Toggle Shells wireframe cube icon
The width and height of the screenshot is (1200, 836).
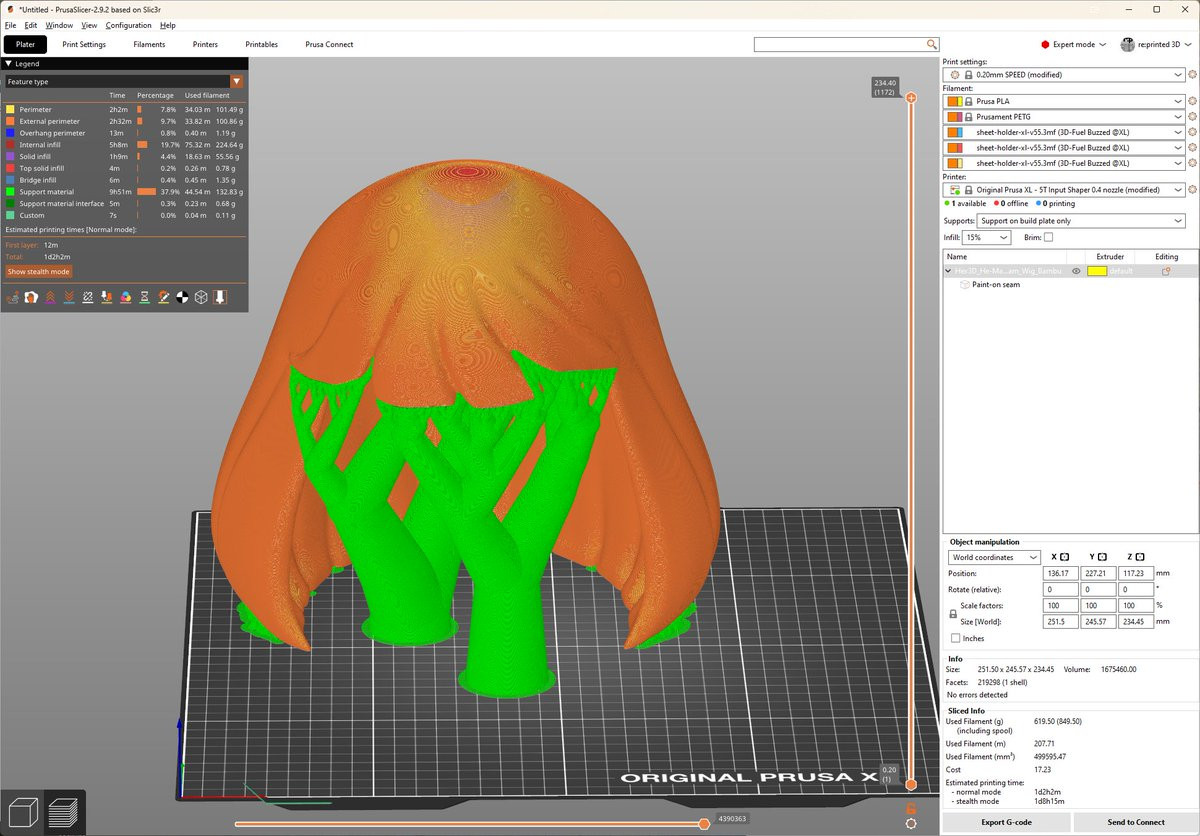point(201,297)
